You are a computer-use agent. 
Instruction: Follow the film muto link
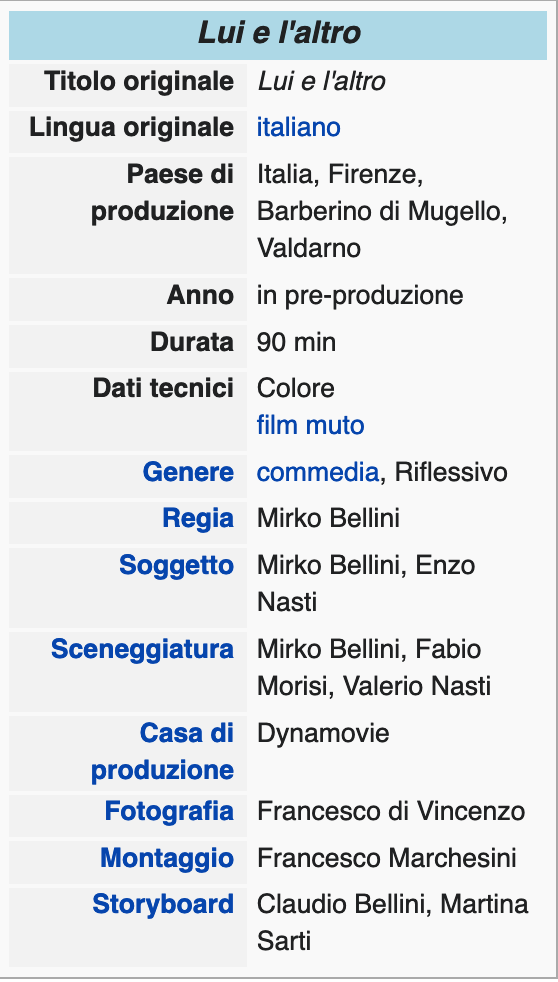tap(311, 425)
